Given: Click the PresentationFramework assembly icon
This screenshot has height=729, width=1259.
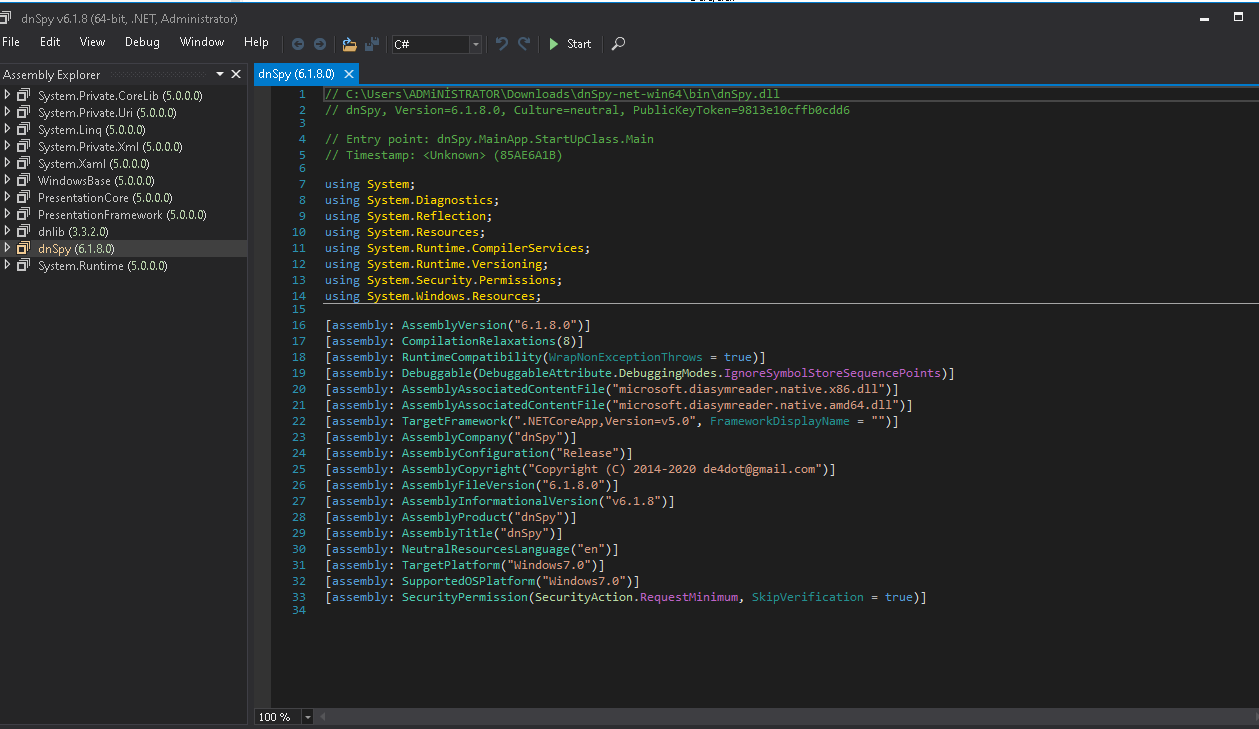Looking at the screenshot, I should (x=24, y=214).
